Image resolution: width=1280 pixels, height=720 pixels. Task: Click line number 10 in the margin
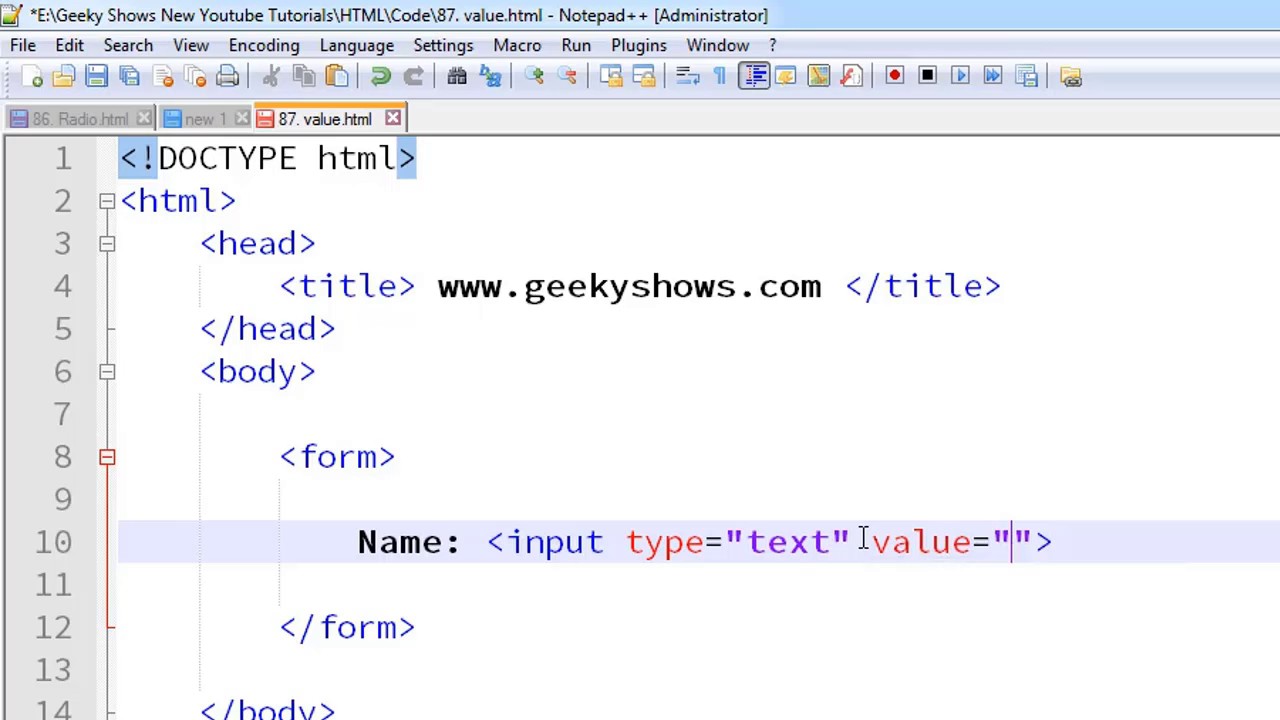point(53,542)
